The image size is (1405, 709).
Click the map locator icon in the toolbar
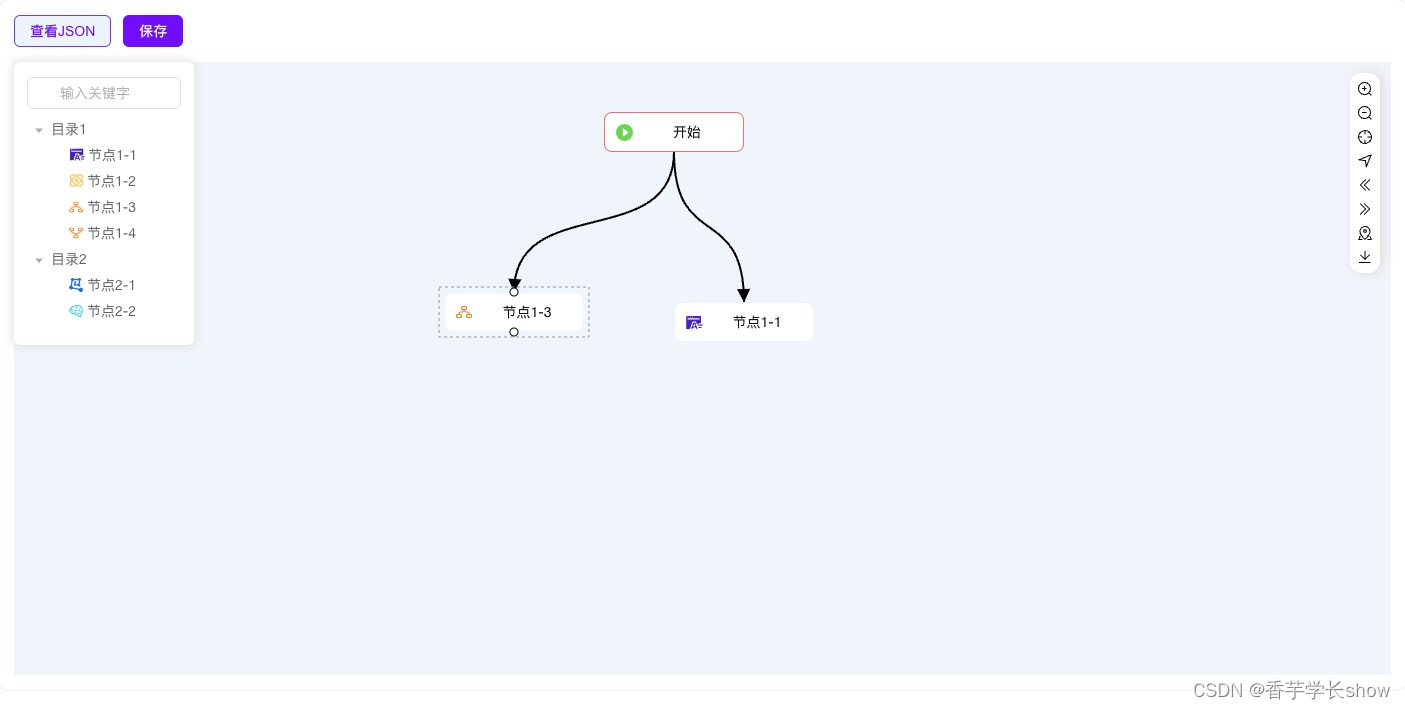(x=1365, y=233)
